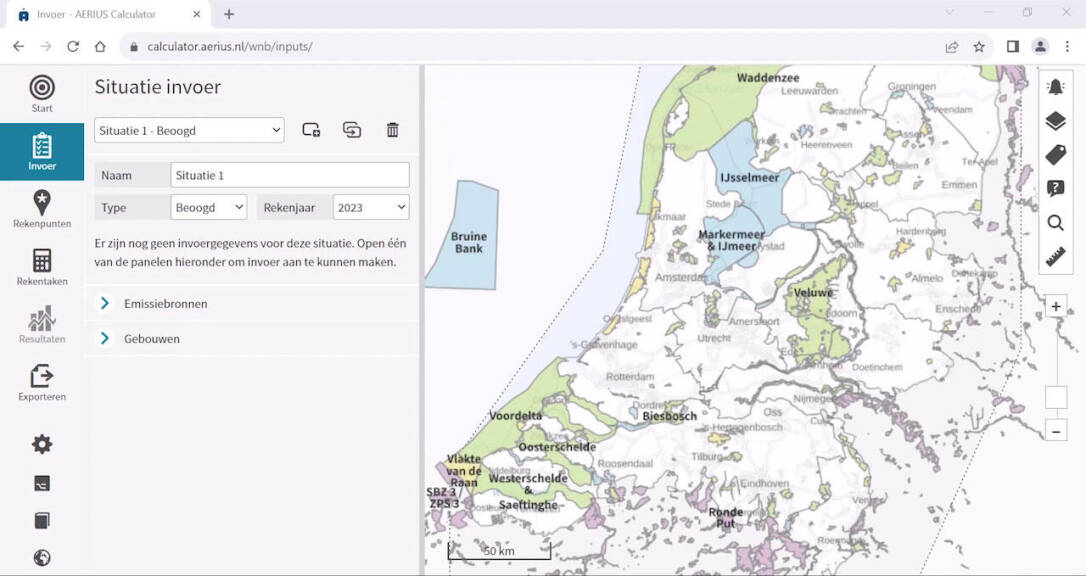Switch to the Rekentaken section
Image resolution: width=1086 pixels, height=576 pixels.
42,268
